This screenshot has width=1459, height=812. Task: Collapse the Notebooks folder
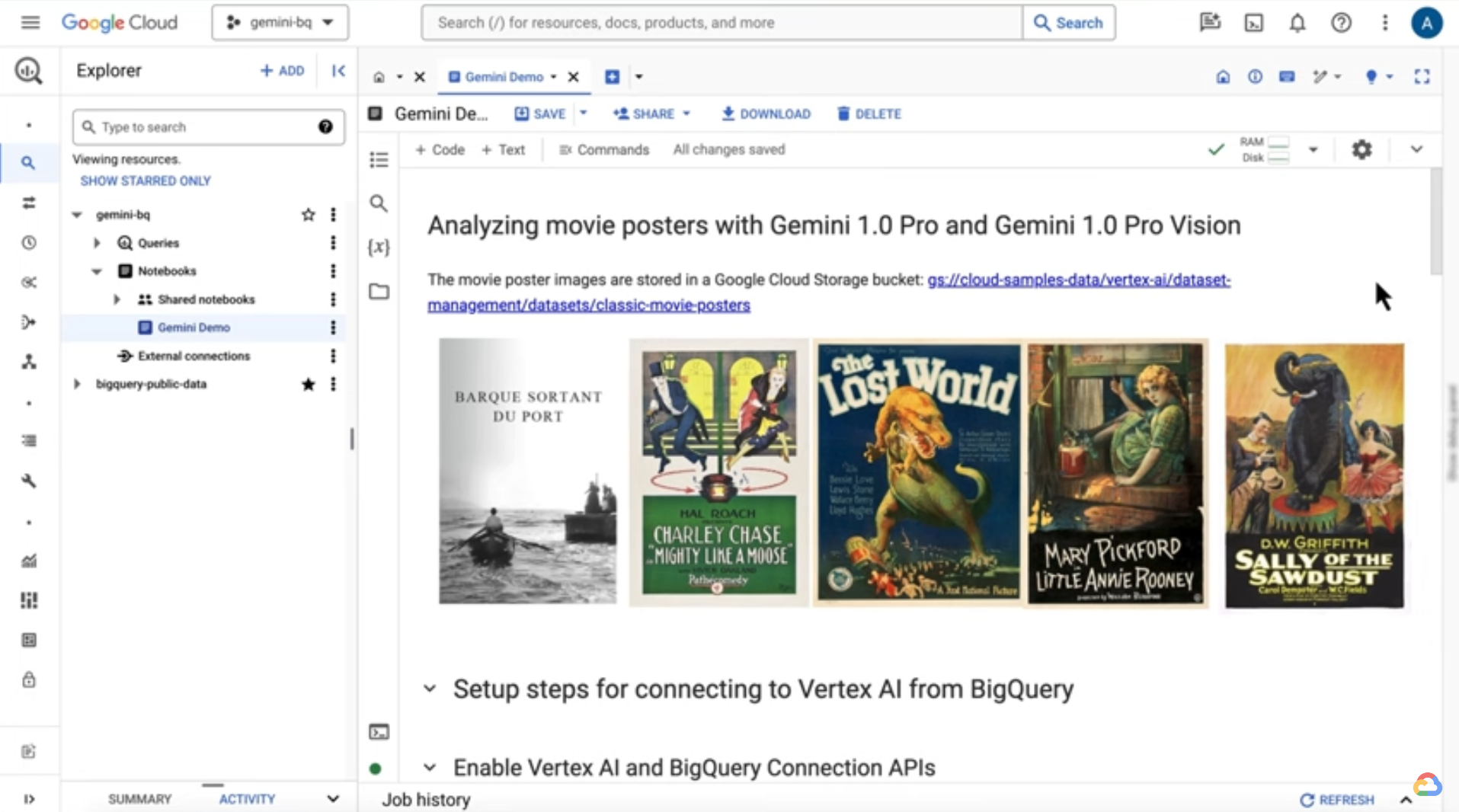click(x=97, y=271)
